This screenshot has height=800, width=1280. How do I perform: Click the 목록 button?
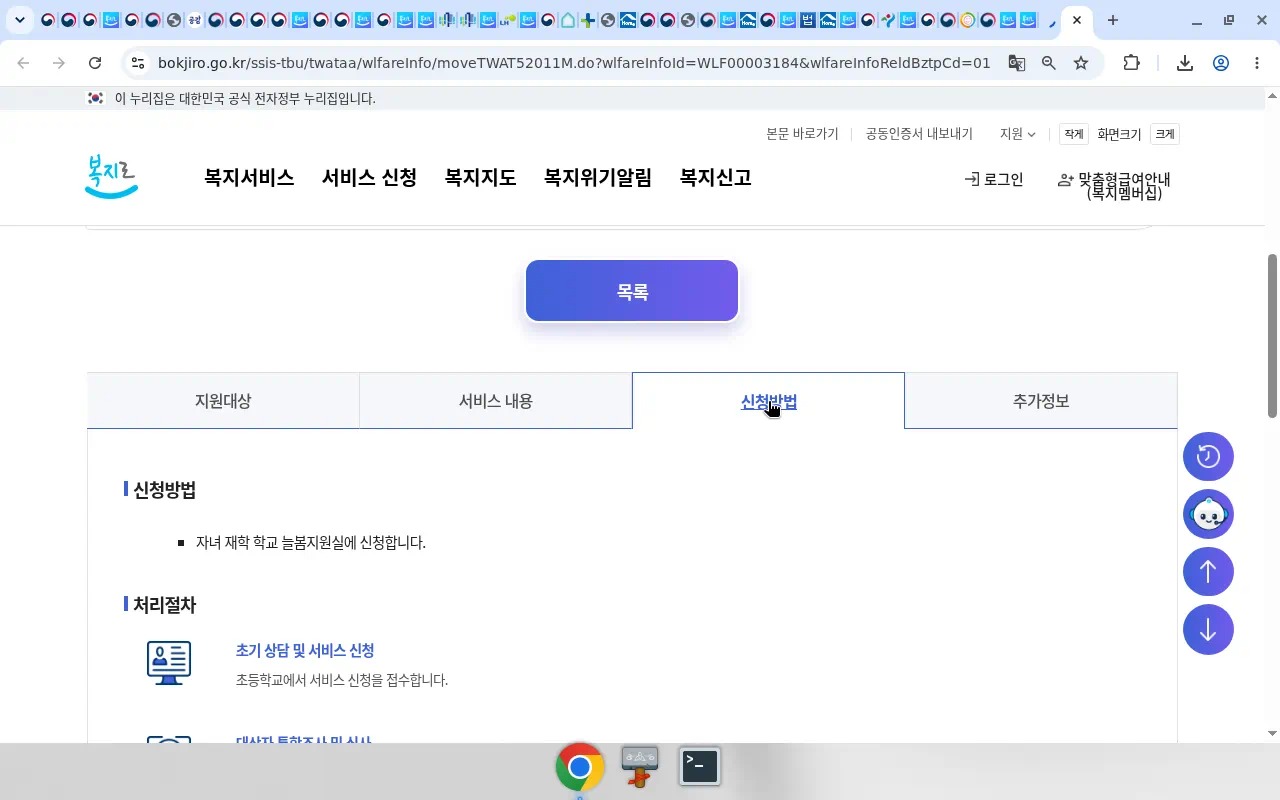pyautogui.click(x=632, y=291)
